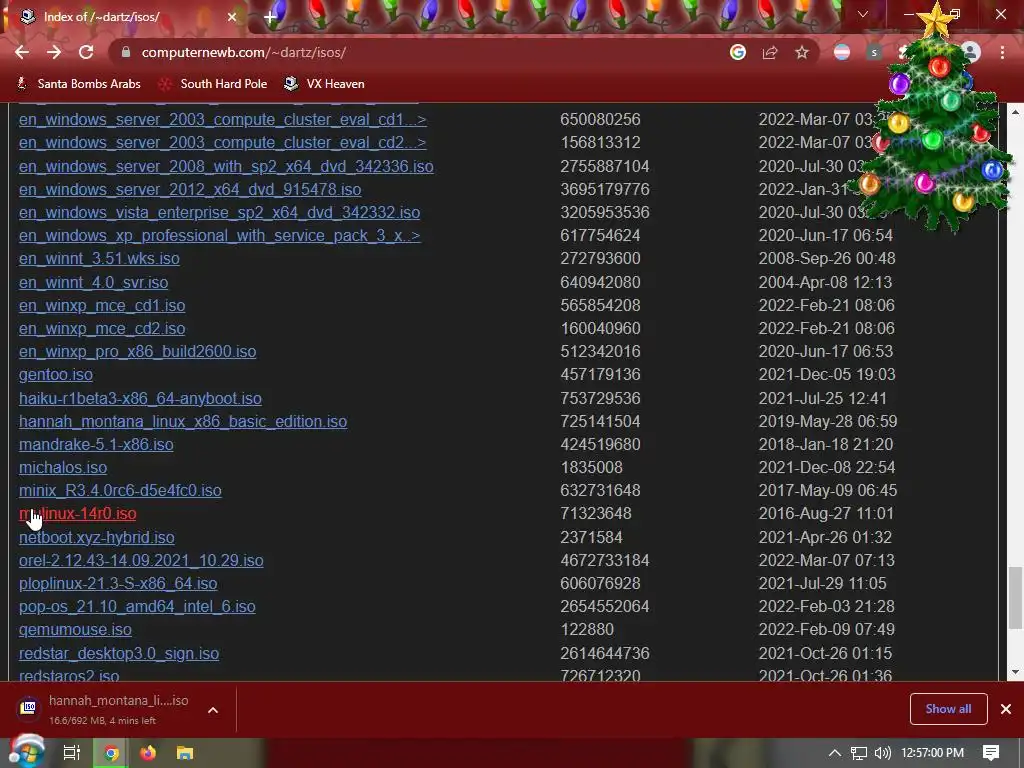Download redstar_desktop3.0_sign.iso
The height and width of the screenshot is (768, 1024).
click(x=119, y=653)
